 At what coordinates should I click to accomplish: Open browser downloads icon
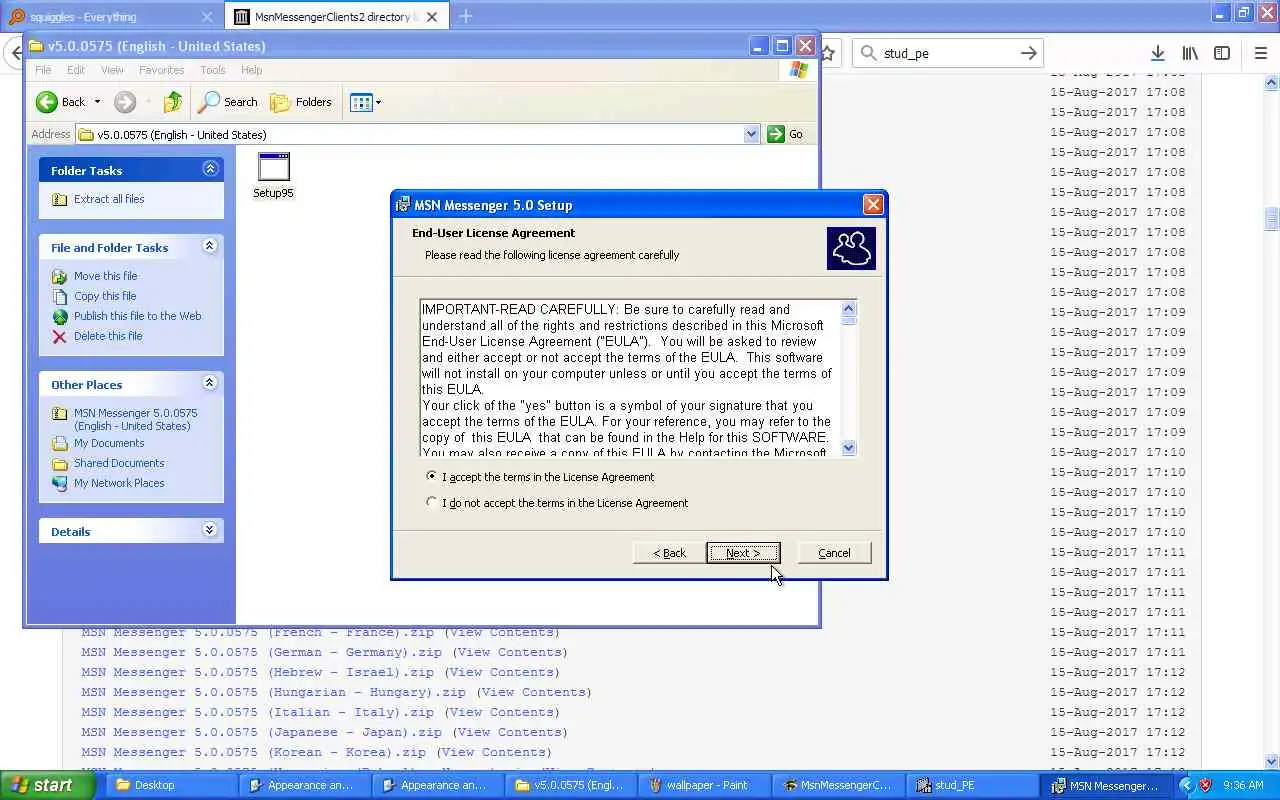[1157, 53]
